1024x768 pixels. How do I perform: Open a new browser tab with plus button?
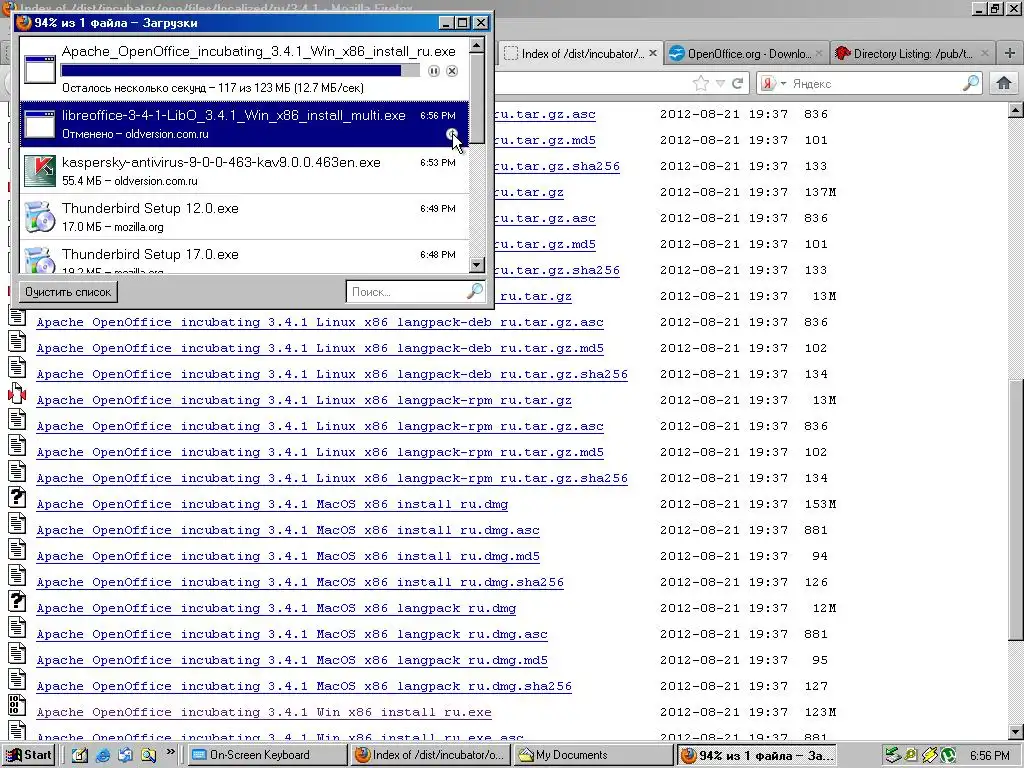point(1010,54)
